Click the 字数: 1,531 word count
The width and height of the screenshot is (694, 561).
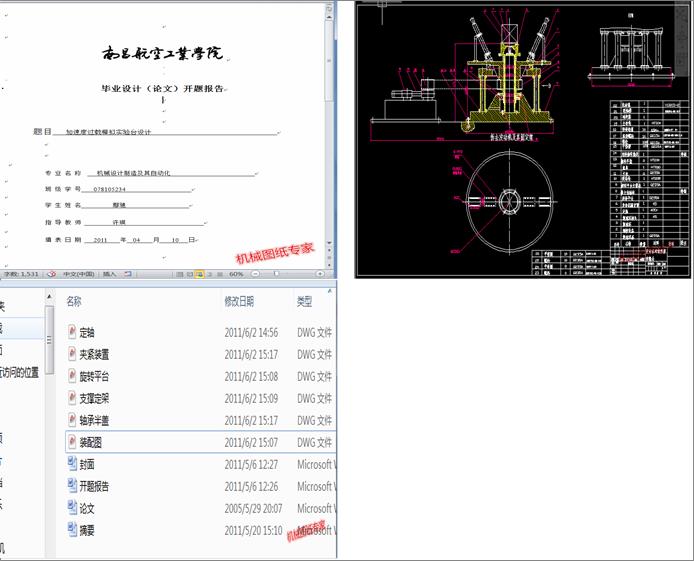click(x=21, y=274)
